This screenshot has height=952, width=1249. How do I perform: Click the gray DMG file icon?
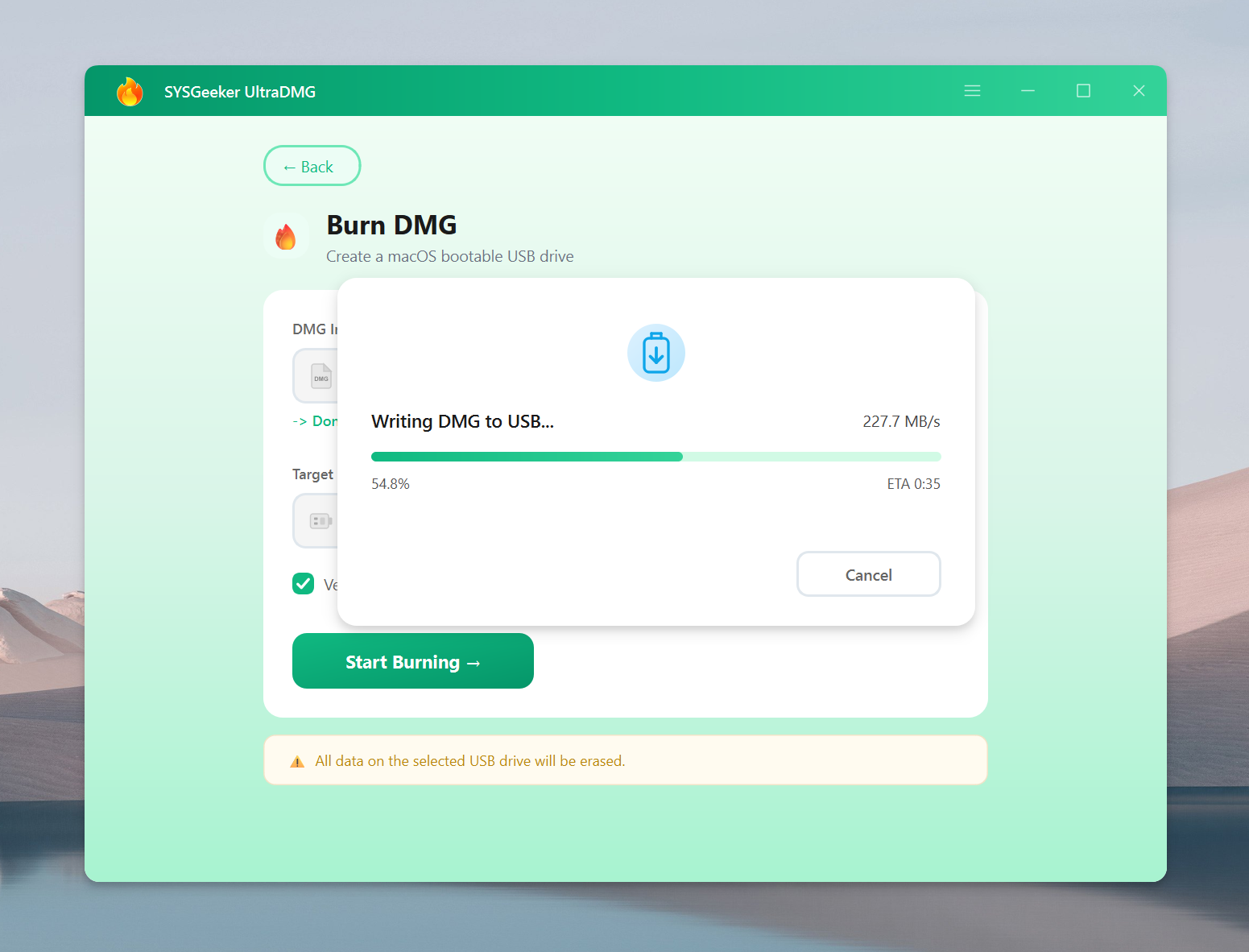321,376
